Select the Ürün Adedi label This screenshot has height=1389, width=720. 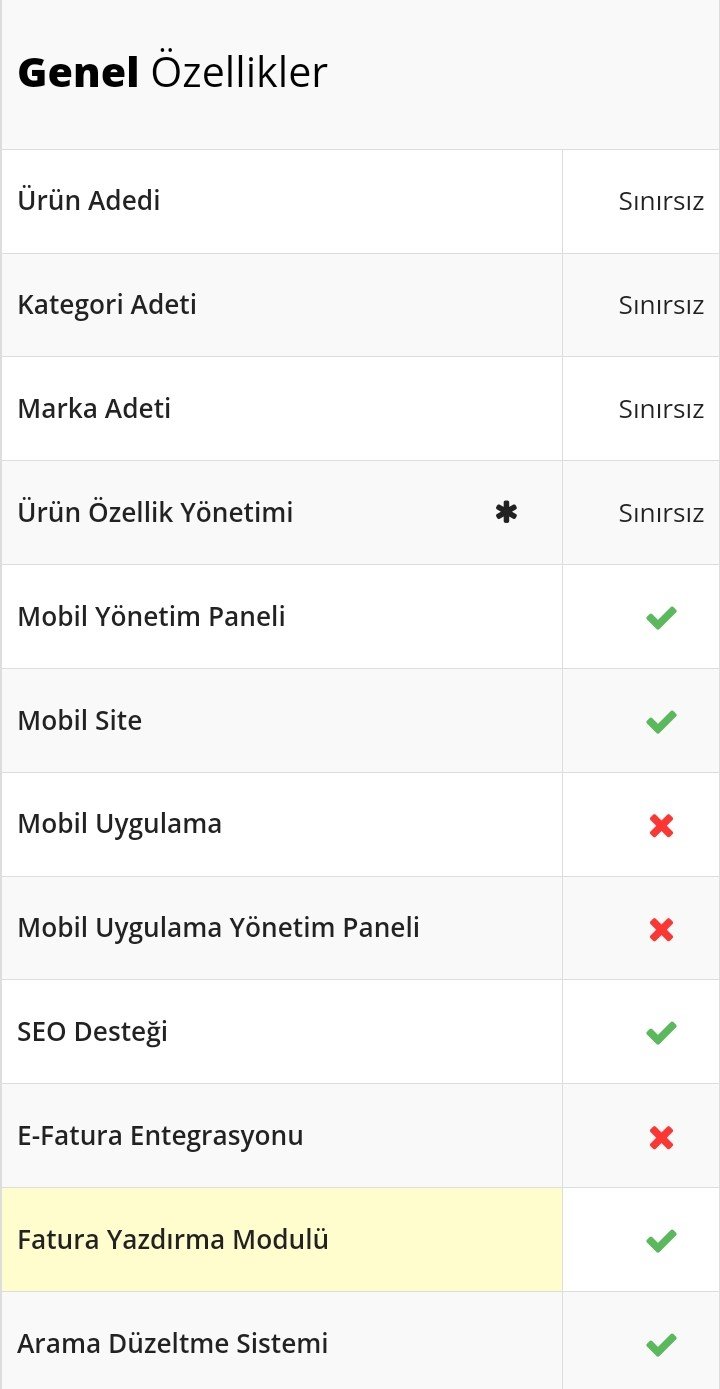[x=89, y=200]
